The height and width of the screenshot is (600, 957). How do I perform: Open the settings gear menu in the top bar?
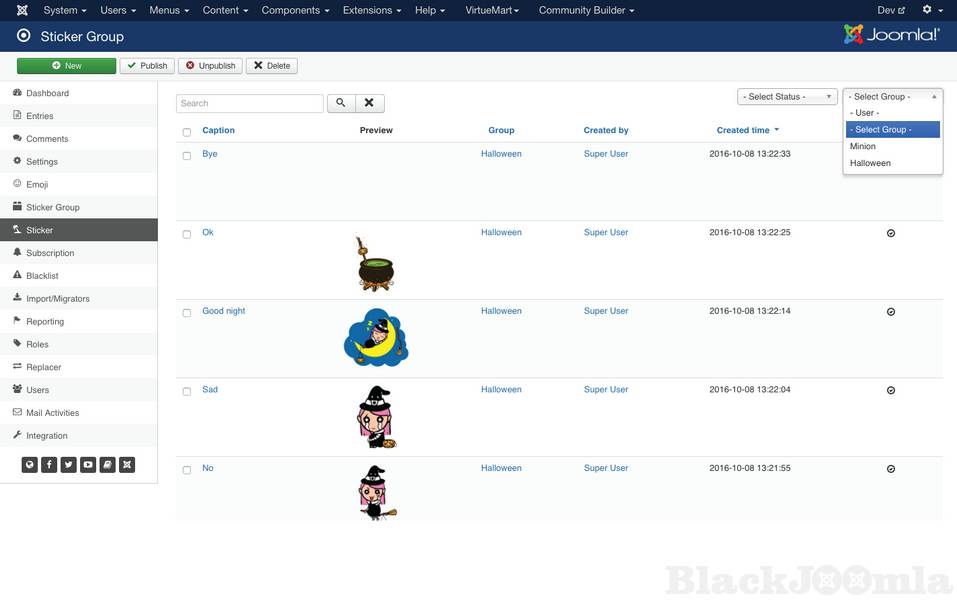pyautogui.click(x=931, y=10)
